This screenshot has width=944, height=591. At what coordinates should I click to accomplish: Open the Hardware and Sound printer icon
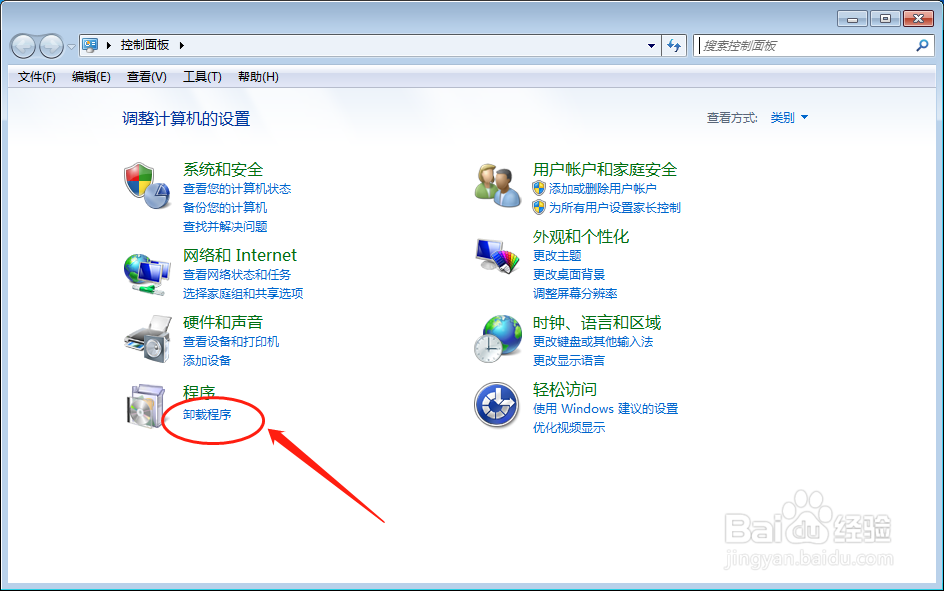pos(148,339)
